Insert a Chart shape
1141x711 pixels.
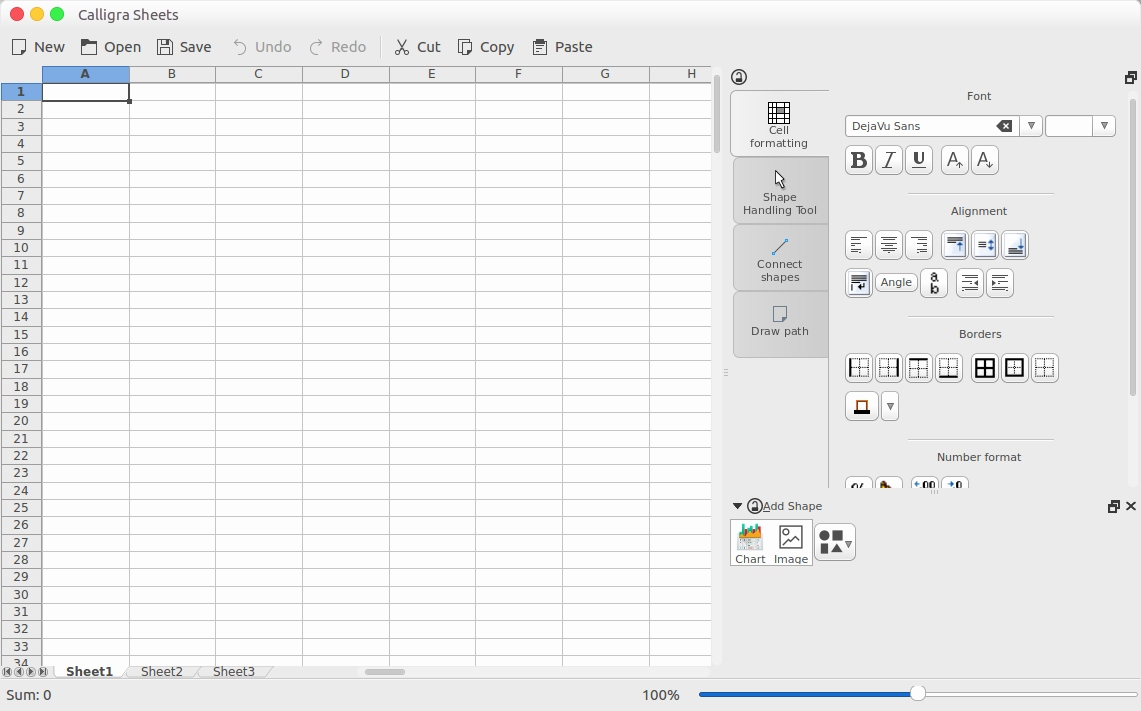750,541
